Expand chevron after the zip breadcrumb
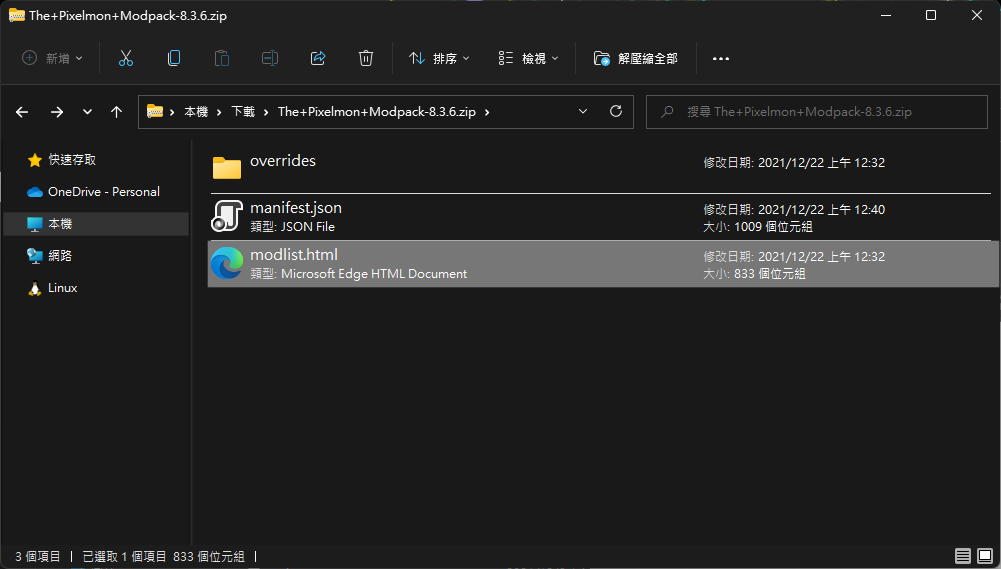This screenshot has height=569, width=1001. (x=487, y=112)
